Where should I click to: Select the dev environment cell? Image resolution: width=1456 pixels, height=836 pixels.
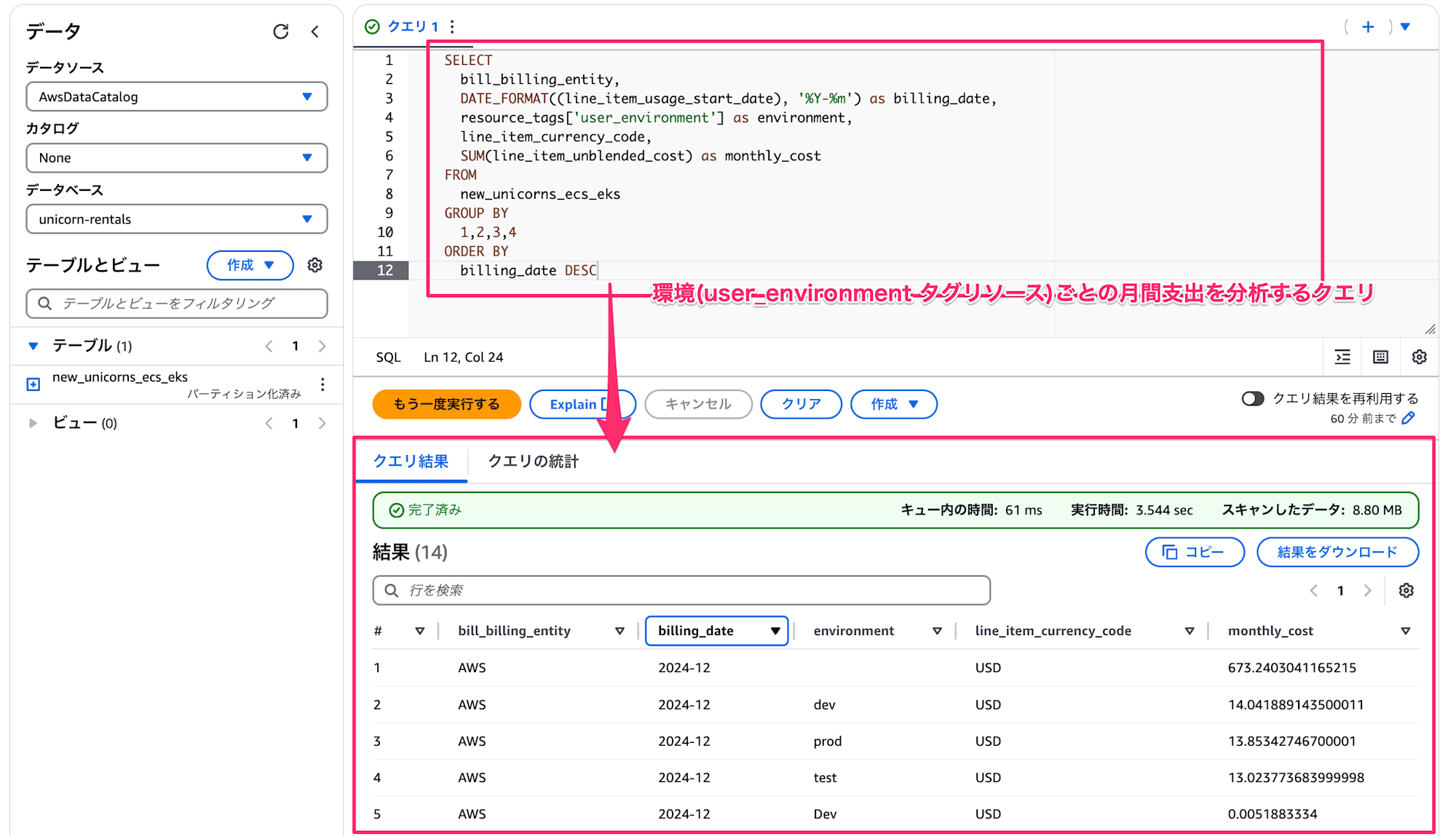tap(824, 705)
